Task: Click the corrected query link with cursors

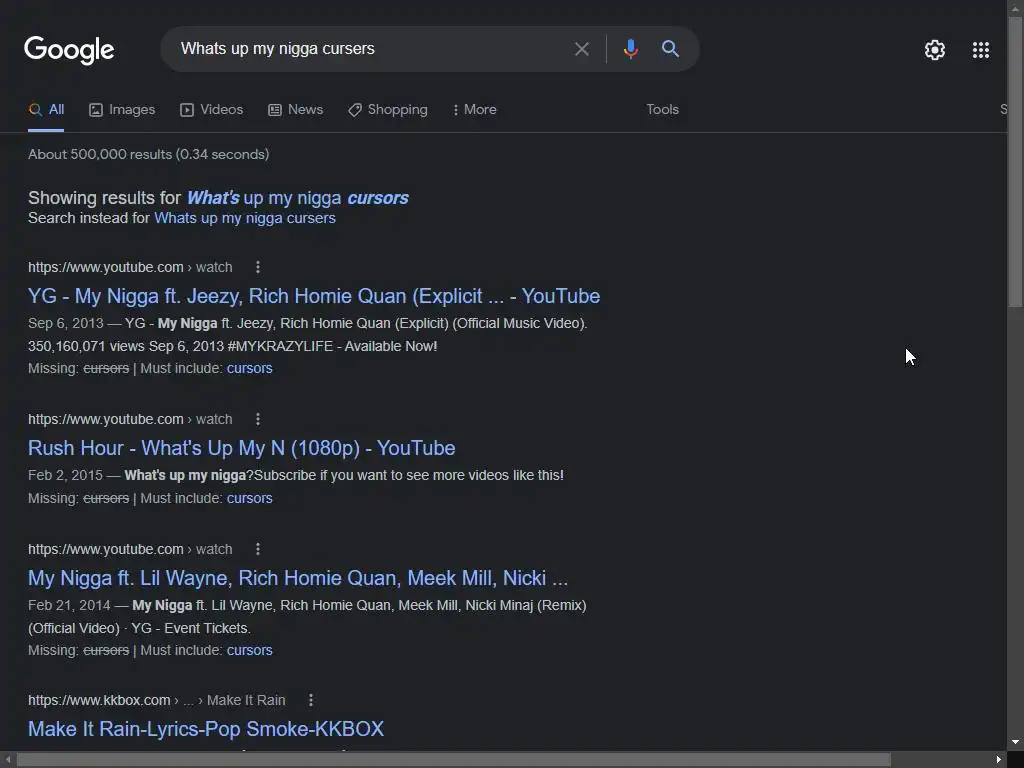Action: click(x=298, y=198)
